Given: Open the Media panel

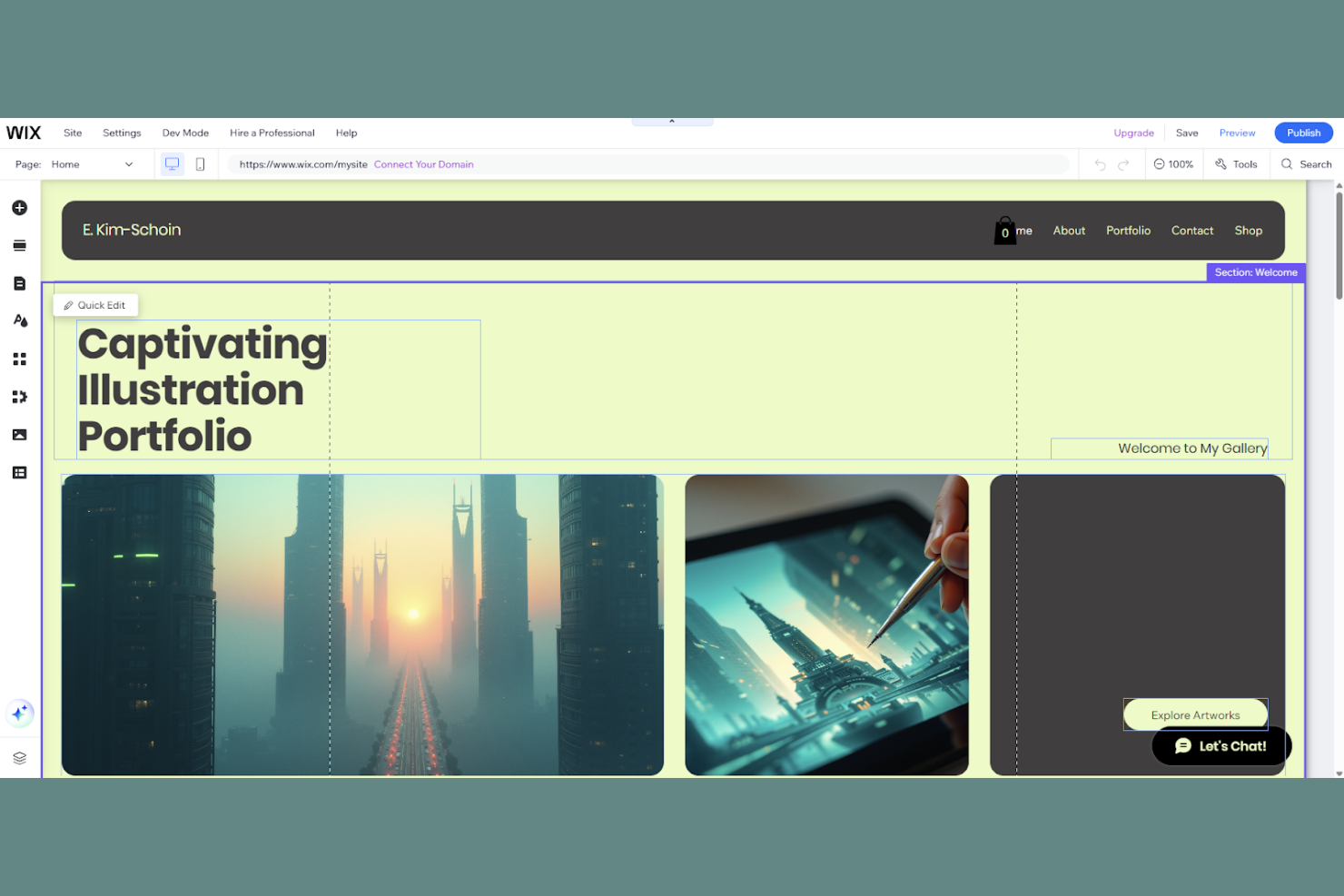Looking at the screenshot, I should click(x=19, y=435).
